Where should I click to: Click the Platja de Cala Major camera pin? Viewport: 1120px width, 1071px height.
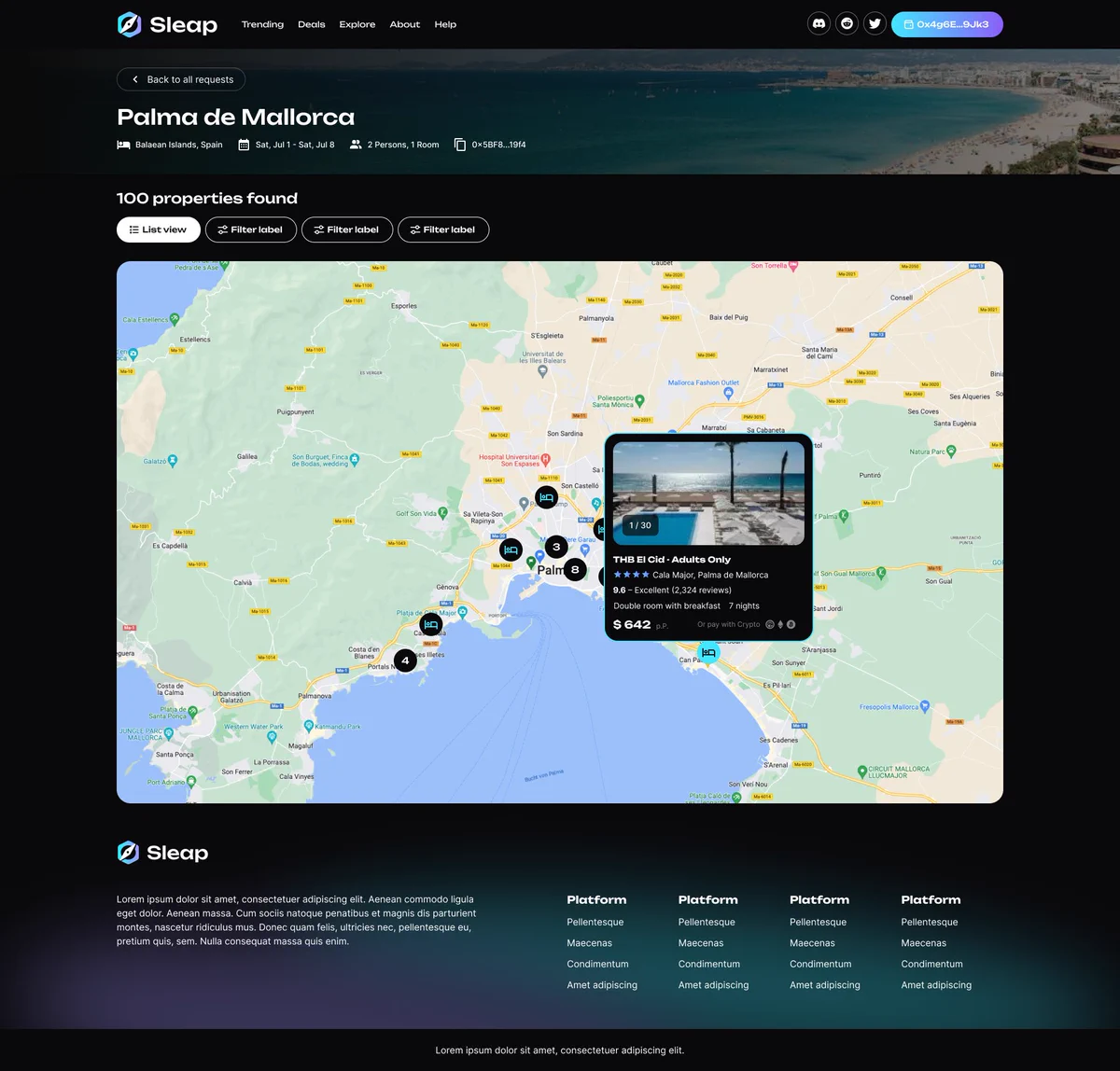point(463,612)
